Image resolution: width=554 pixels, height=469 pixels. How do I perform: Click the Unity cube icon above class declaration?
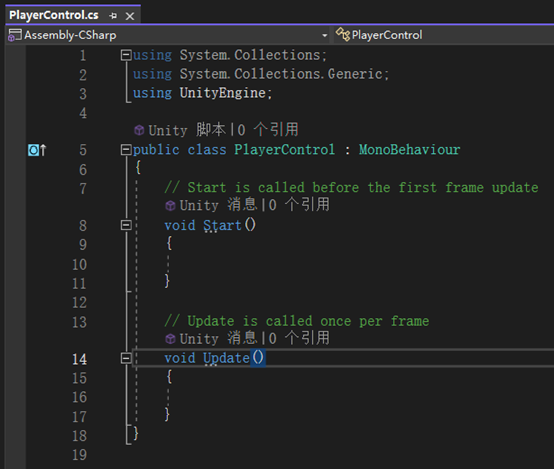point(139,130)
